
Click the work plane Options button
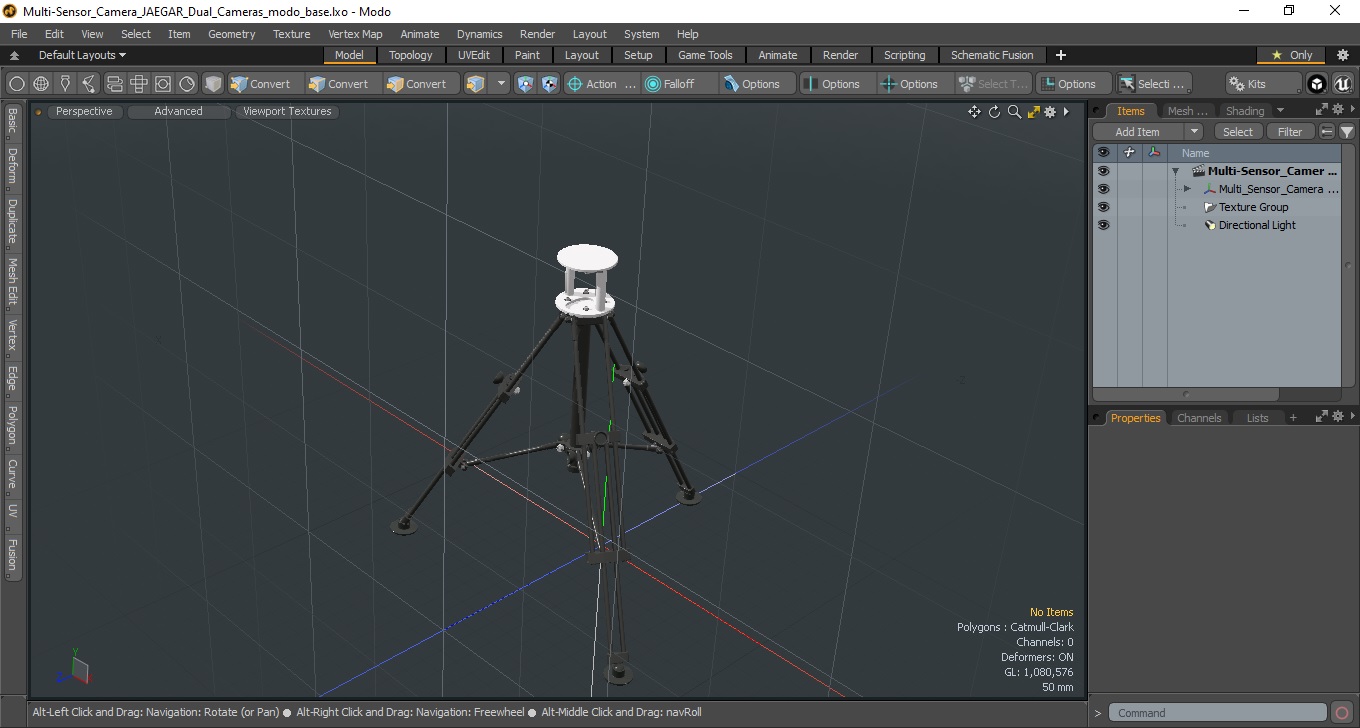pos(1074,84)
